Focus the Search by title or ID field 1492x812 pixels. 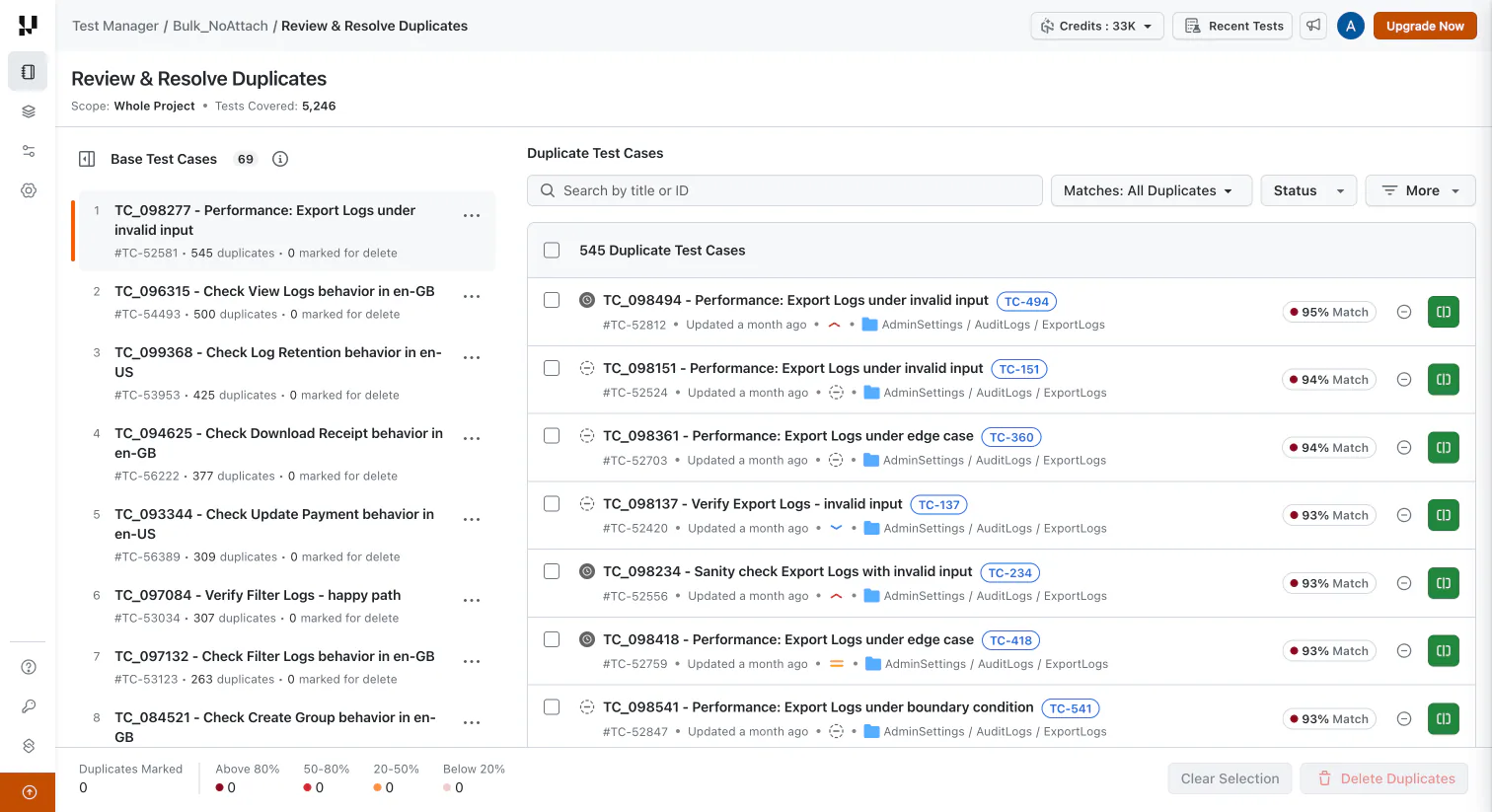pyautogui.click(x=784, y=190)
